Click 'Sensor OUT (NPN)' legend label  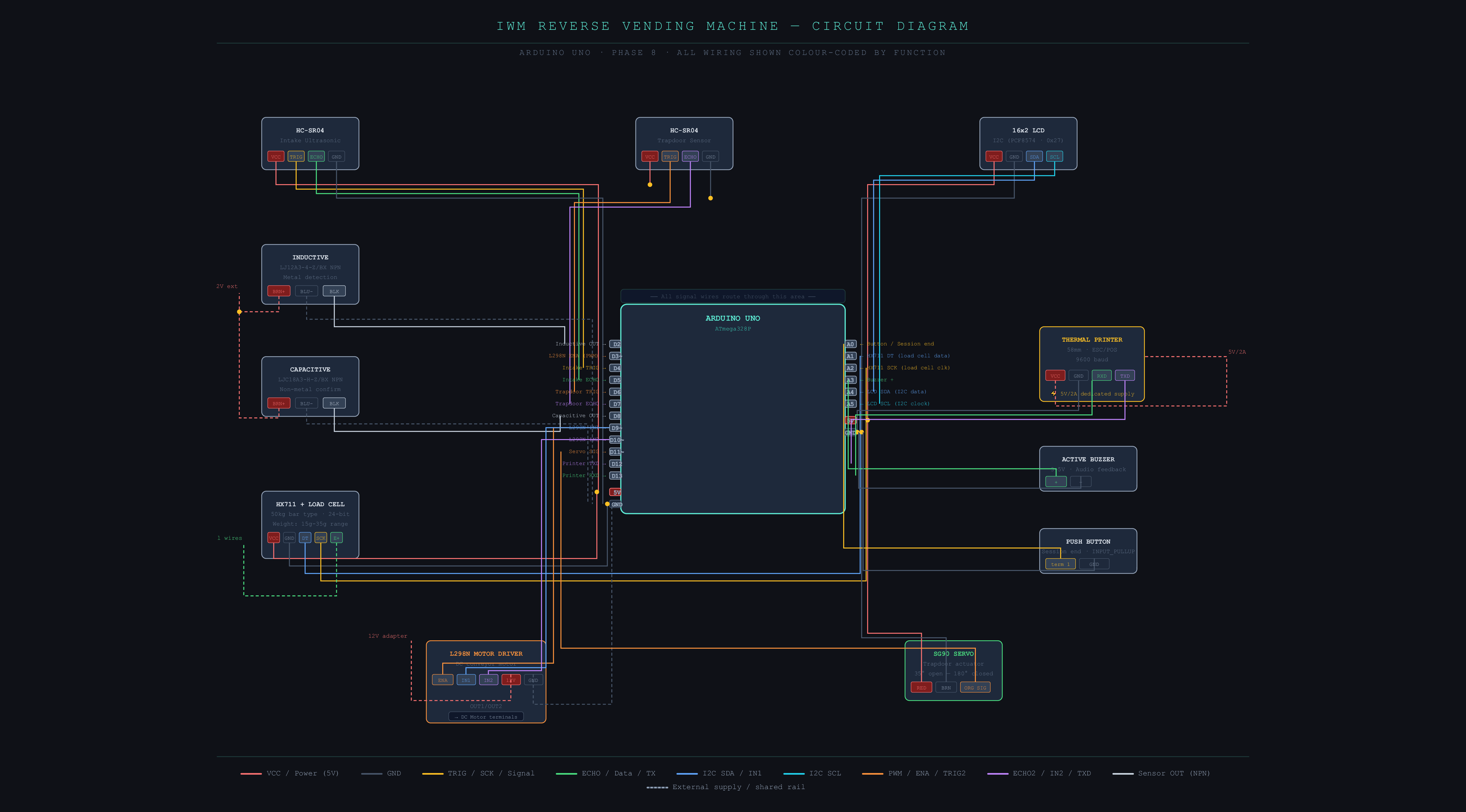(x=1174, y=773)
